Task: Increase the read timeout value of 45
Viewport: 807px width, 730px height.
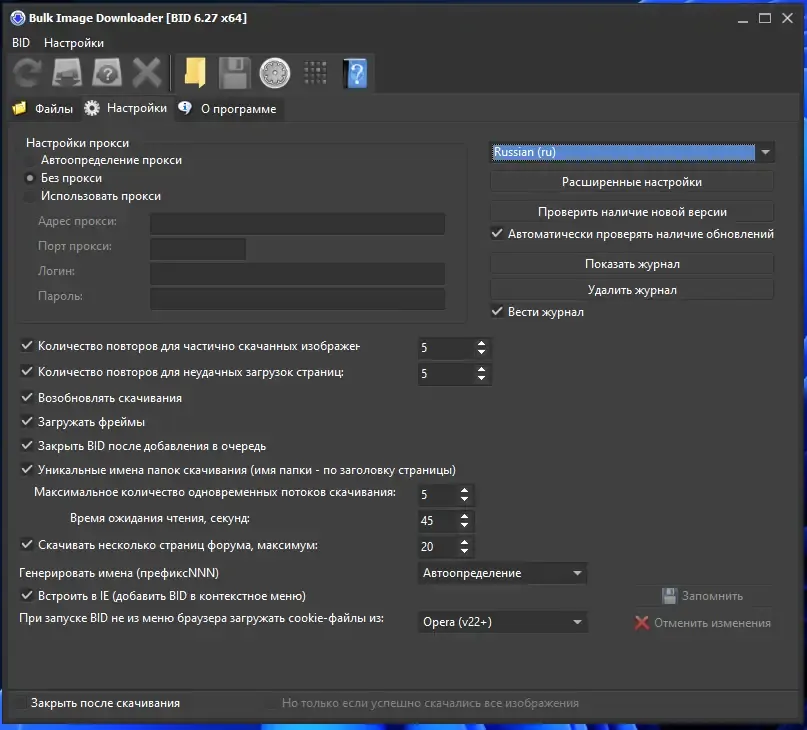Action: [x=465, y=515]
